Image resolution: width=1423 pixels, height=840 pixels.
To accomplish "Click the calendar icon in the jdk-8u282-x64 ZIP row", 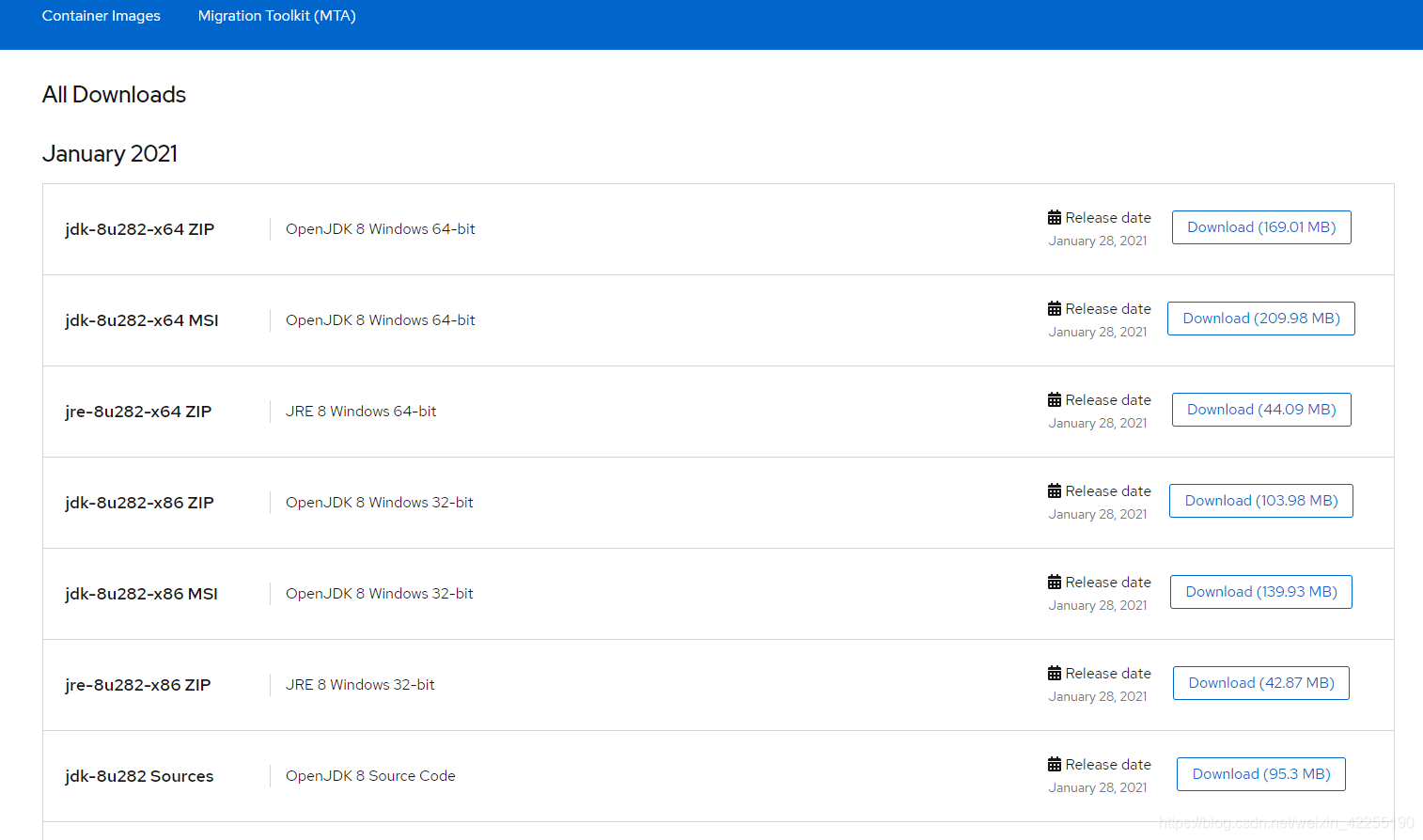I will point(1053,217).
